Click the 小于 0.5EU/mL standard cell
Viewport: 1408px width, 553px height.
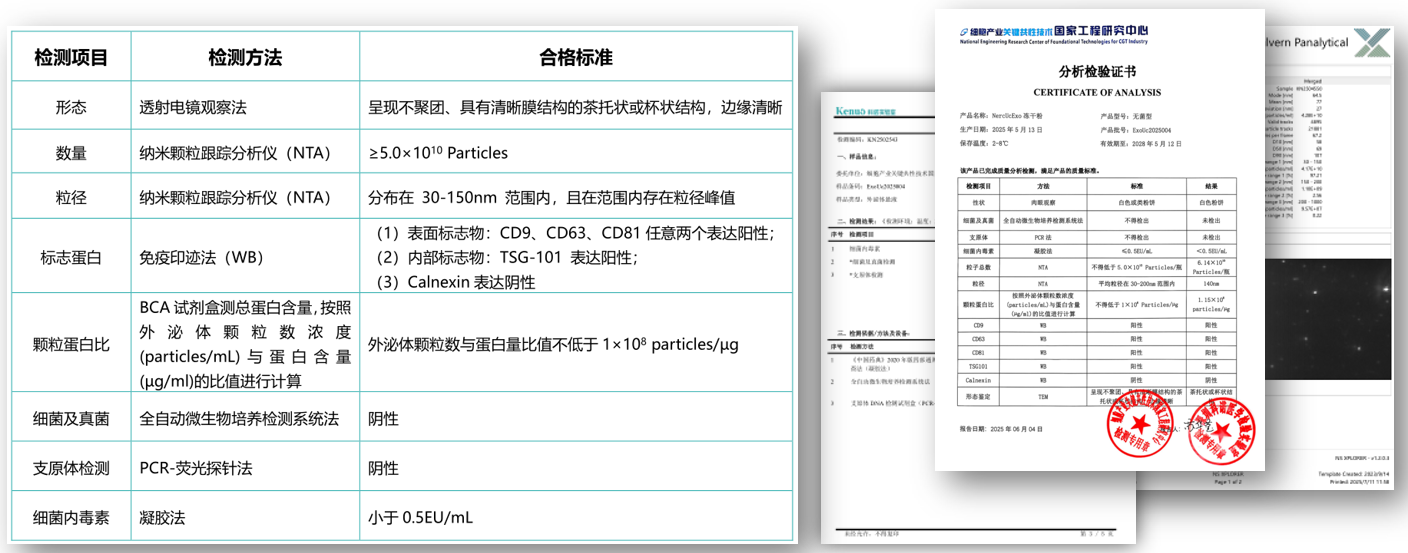click(420, 518)
